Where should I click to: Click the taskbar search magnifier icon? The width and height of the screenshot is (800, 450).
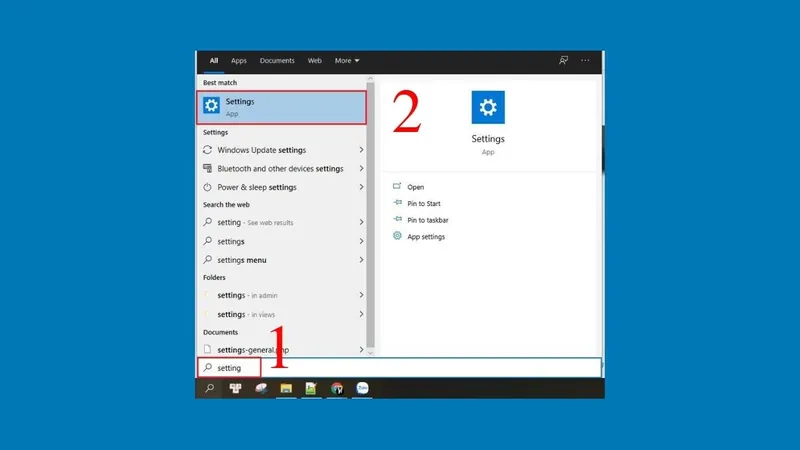coord(210,388)
